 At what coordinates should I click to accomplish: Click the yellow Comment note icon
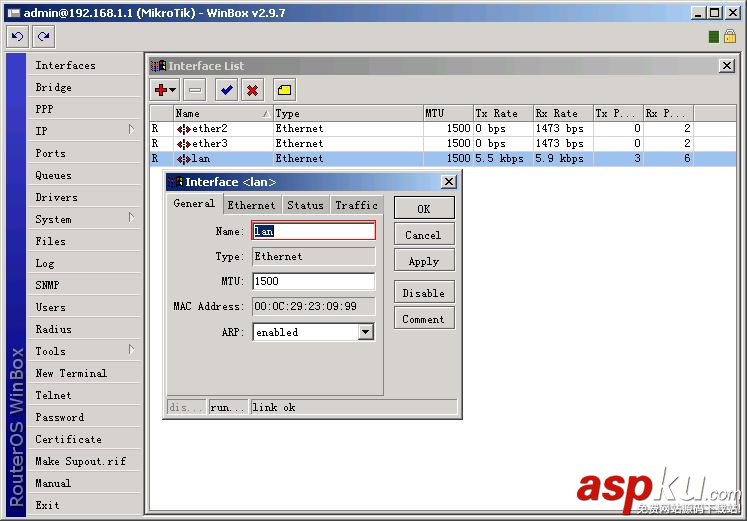pos(284,90)
